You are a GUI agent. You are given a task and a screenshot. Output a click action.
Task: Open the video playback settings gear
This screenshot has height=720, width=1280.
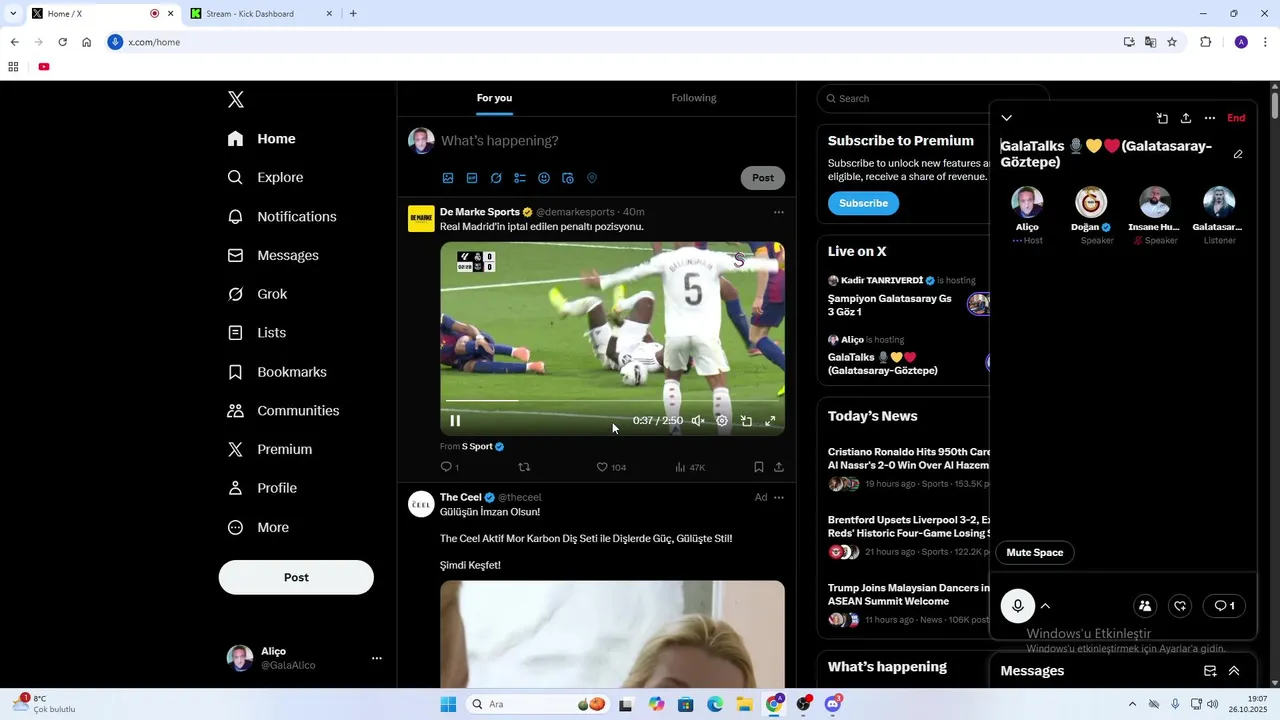click(x=722, y=421)
